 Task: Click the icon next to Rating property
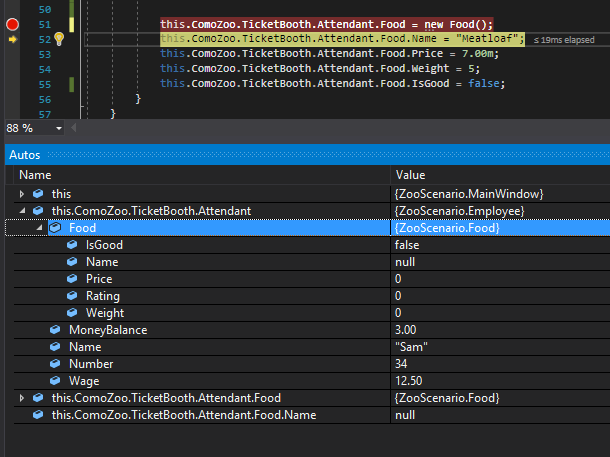72,296
